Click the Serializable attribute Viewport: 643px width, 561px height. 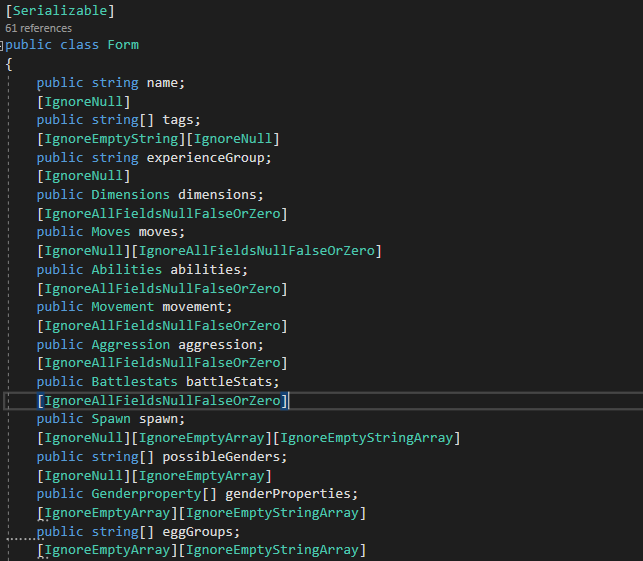click(x=60, y=11)
